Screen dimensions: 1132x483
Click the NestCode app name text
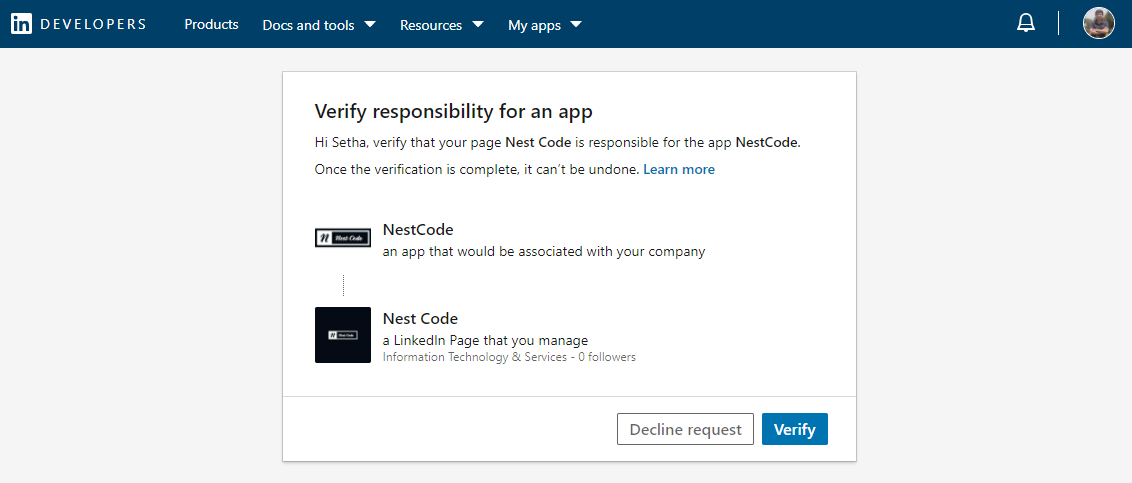pos(418,230)
